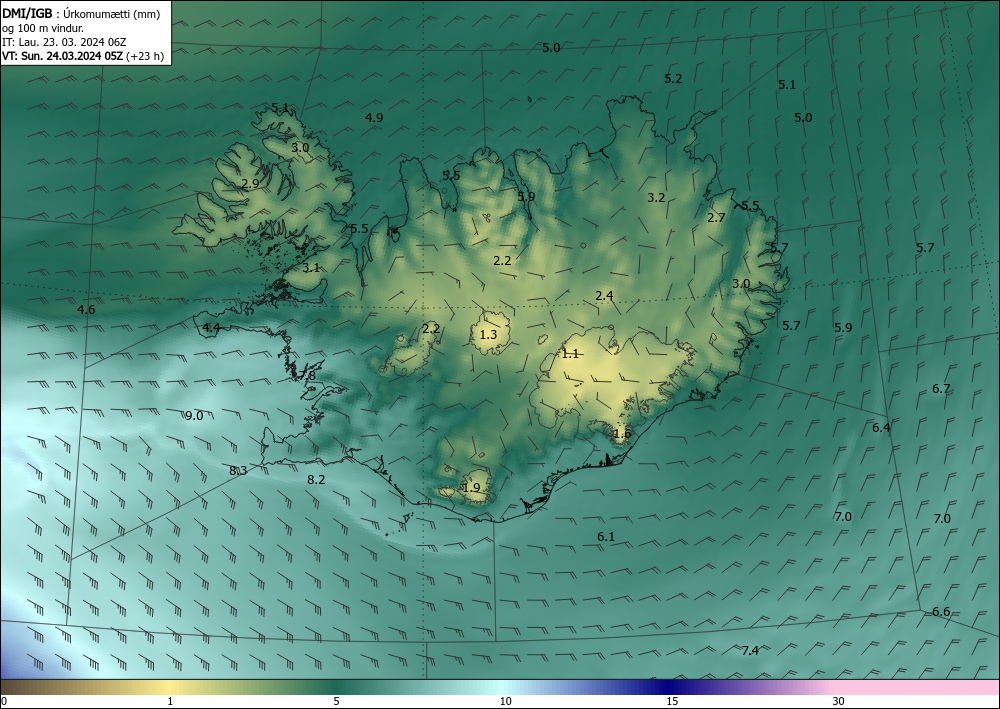Click the 6.4 value on the map

pos(881,427)
